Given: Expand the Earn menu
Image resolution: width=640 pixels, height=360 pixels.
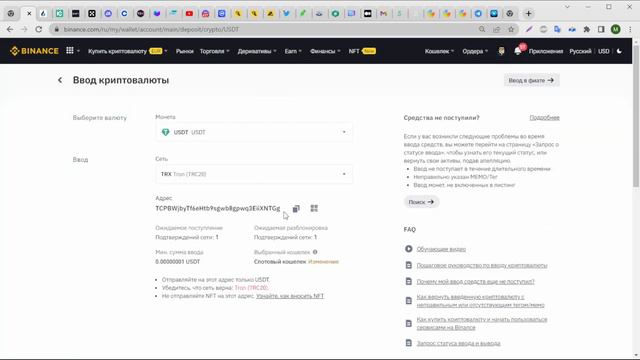Looking at the screenshot, I should click(x=293, y=51).
